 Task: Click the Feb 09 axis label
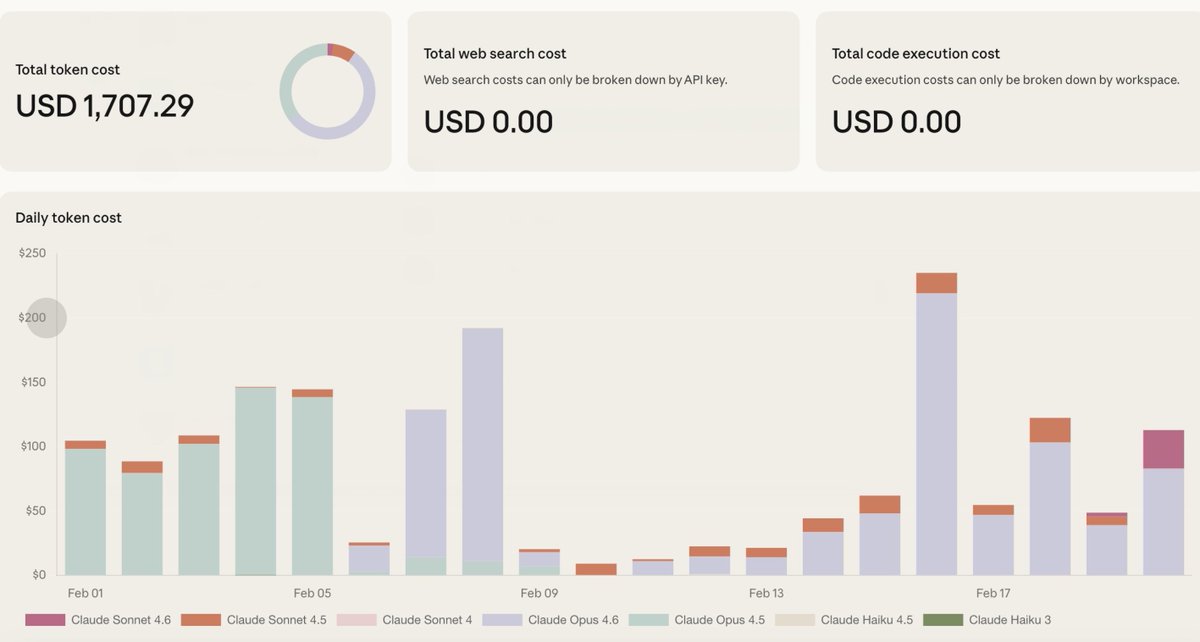click(x=538, y=592)
